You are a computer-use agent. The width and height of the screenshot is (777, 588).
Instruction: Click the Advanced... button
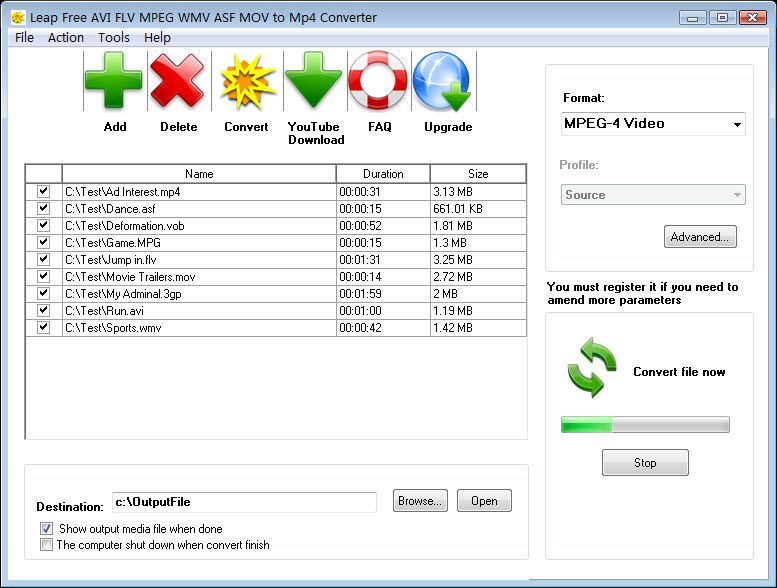[x=700, y=237]
